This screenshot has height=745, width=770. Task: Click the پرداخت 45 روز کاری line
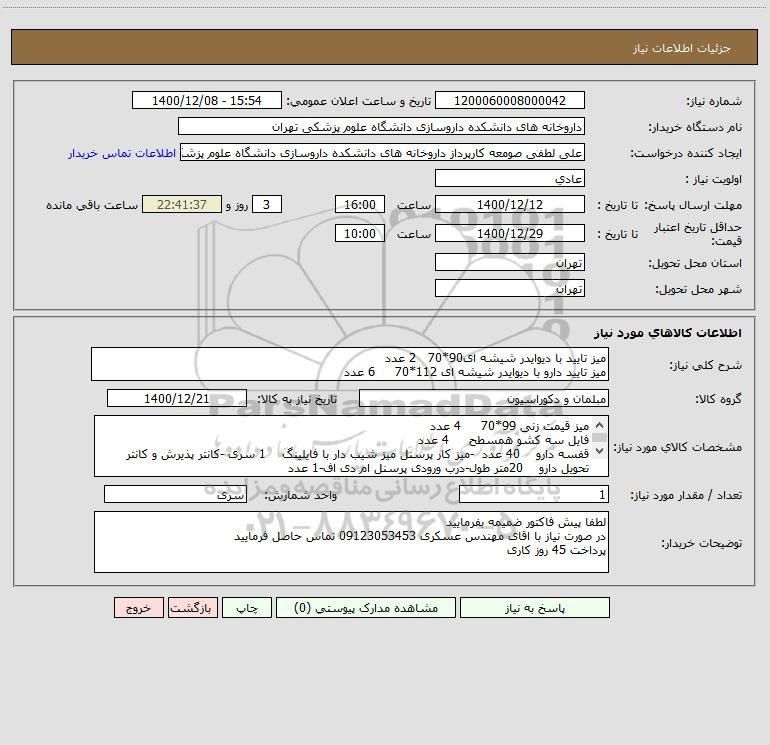coord(556,550)
